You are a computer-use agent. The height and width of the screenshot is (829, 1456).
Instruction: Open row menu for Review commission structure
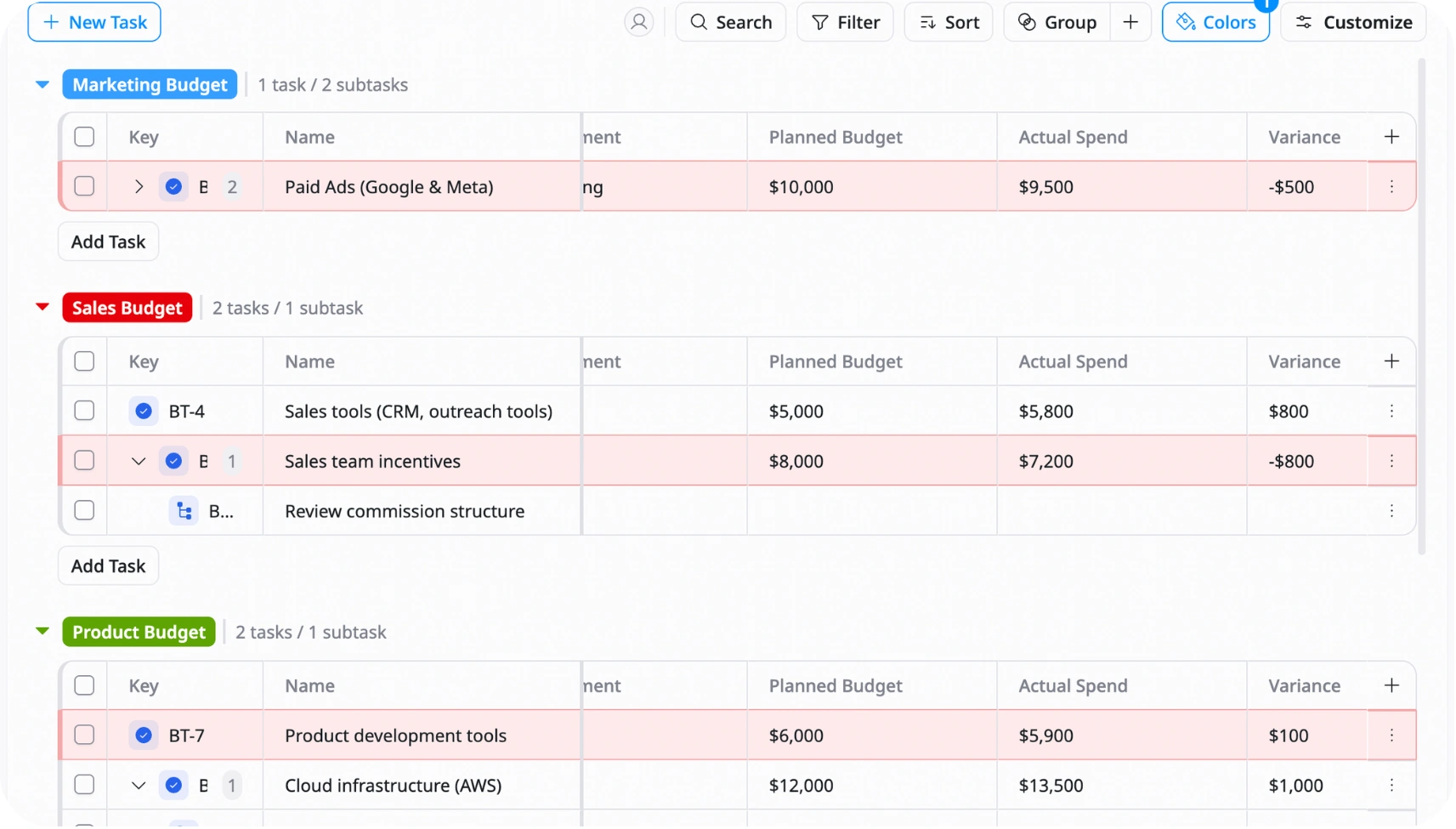[1391, 510]
